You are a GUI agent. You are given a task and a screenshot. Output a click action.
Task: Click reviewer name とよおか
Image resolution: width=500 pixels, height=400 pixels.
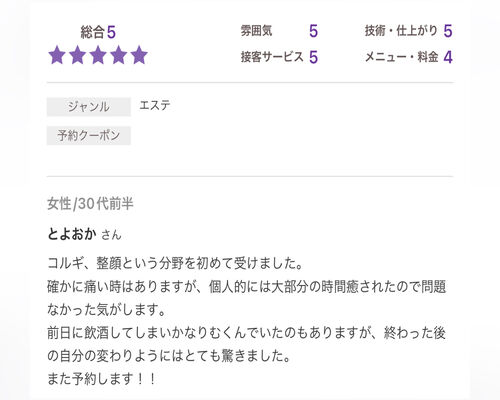(72, 234)
